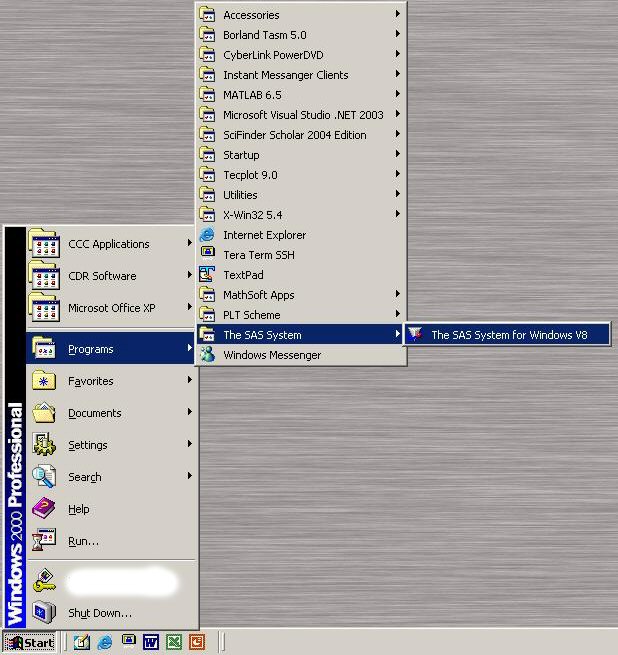This screenshot has height=655, width=618.
Task: Select the Search label in Start menu
Action: (x=85, y=477)
